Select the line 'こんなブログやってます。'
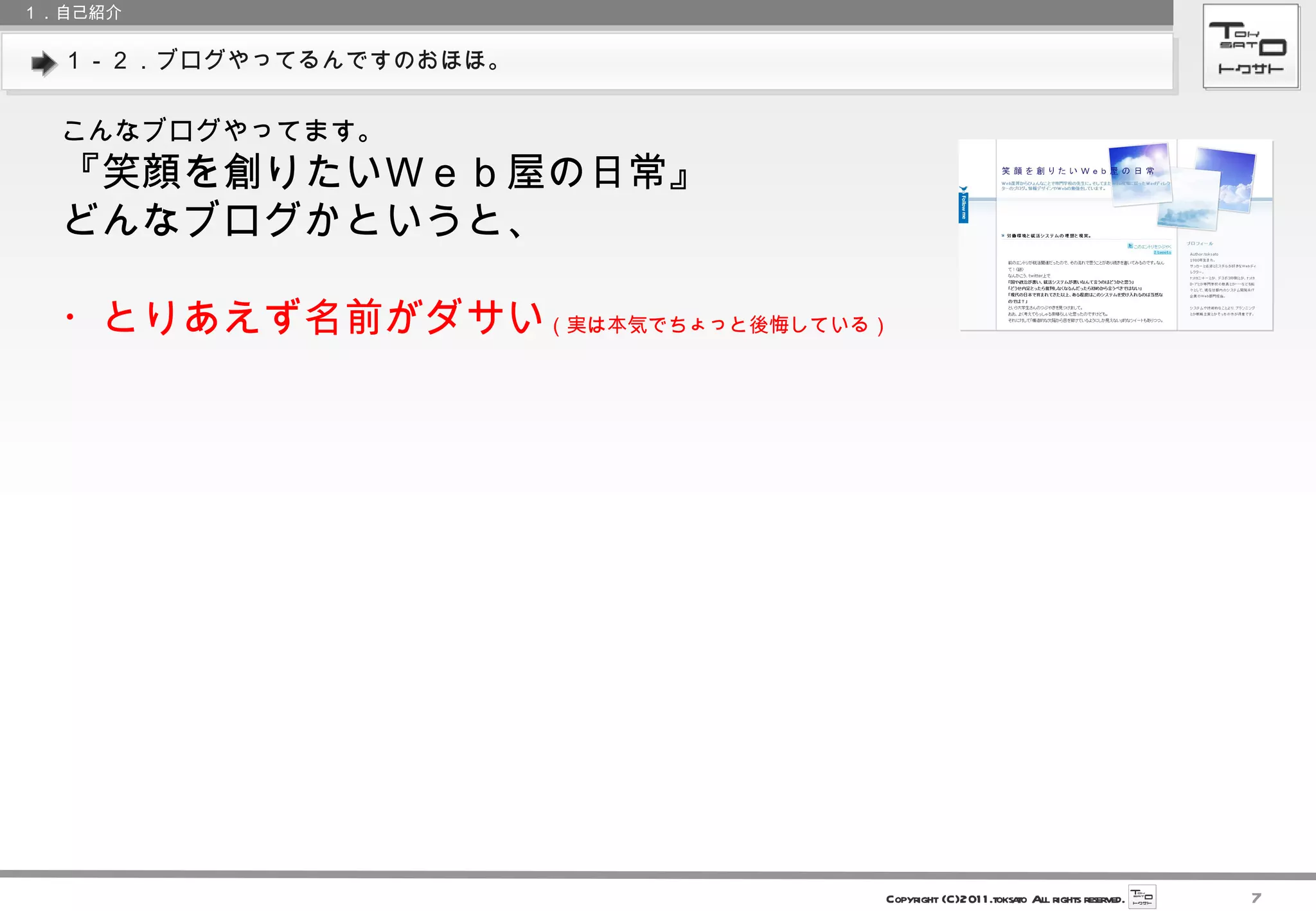1316x911 pixels. (217, 130)
